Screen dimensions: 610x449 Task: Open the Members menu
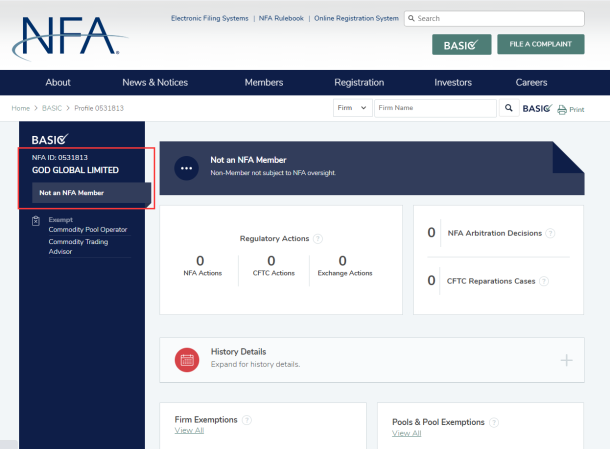click(264, 82)
